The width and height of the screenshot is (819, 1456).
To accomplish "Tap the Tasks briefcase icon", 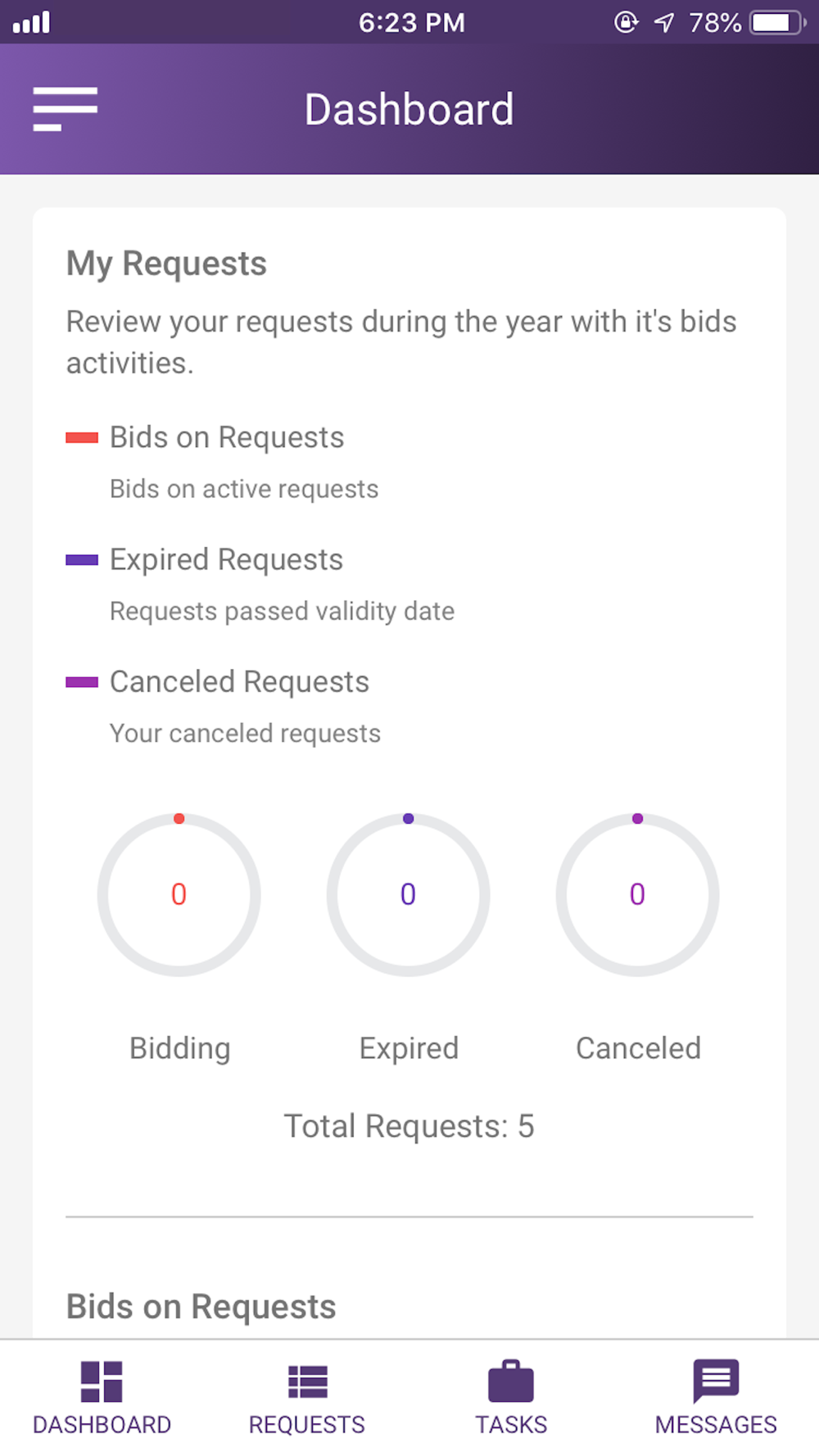I will pyautogui.click(x=511, y=1381).
